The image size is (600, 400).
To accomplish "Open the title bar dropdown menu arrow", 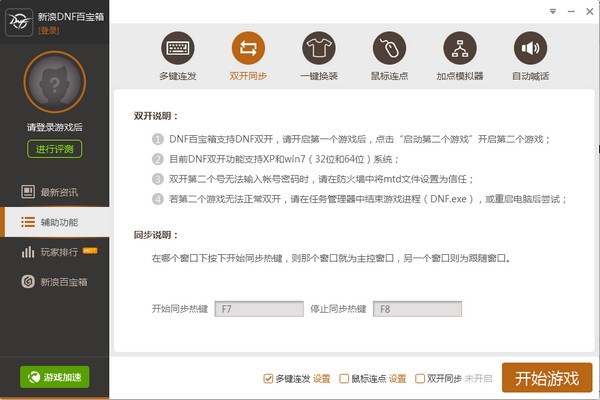I will pyautogui.click(x=553, y=11).
